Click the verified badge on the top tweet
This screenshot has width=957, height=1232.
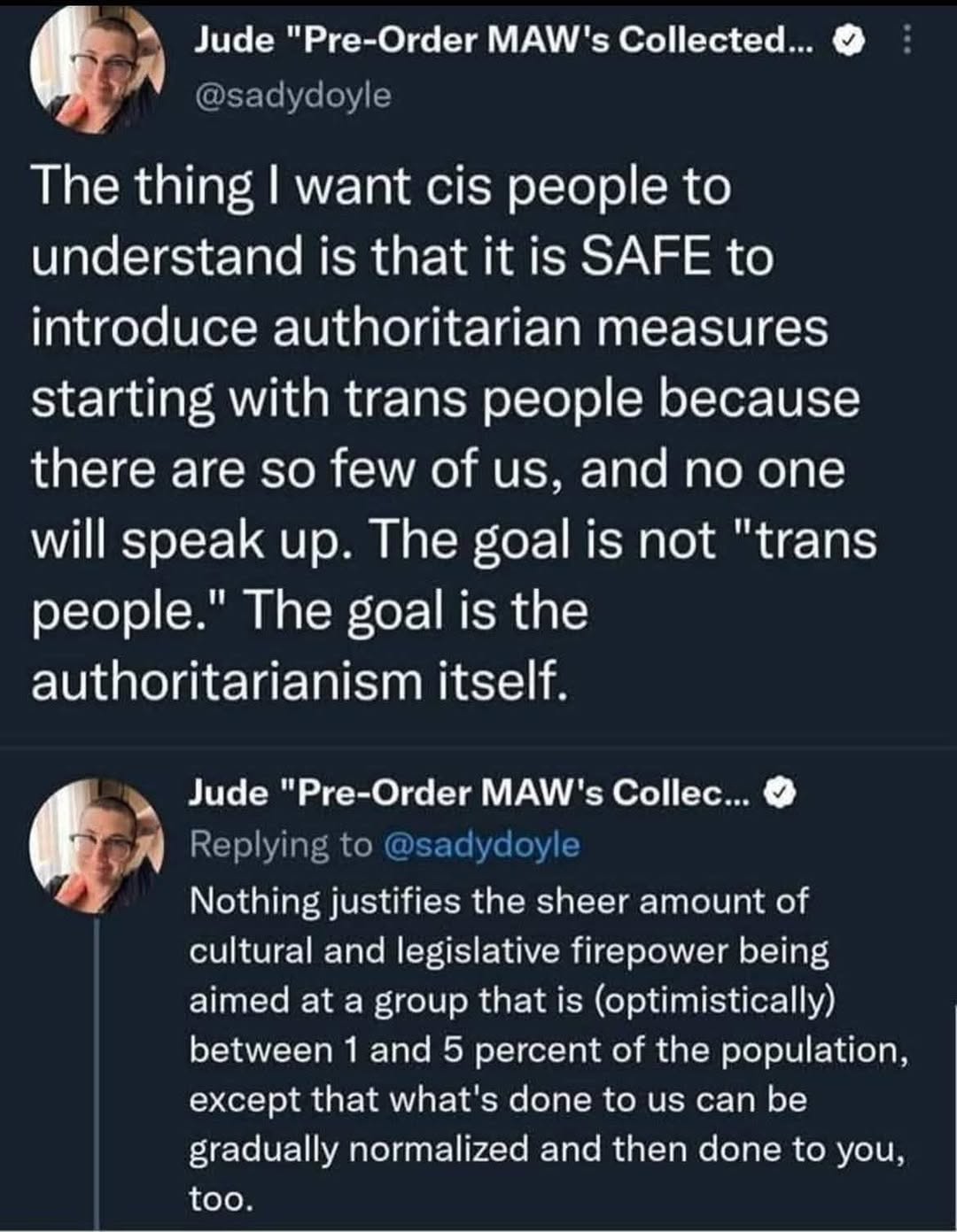click(x=851, y=41)
